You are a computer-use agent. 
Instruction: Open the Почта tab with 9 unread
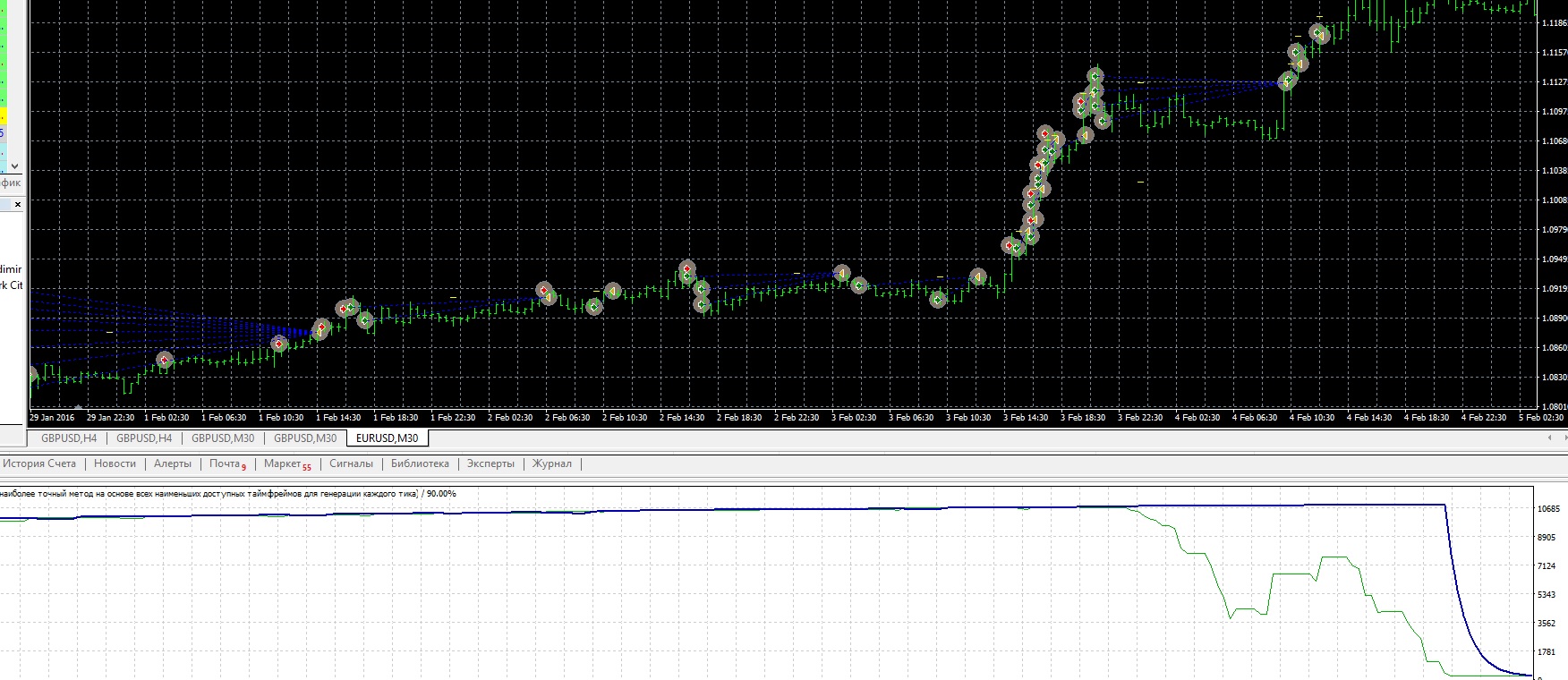(x=227, y=463)
